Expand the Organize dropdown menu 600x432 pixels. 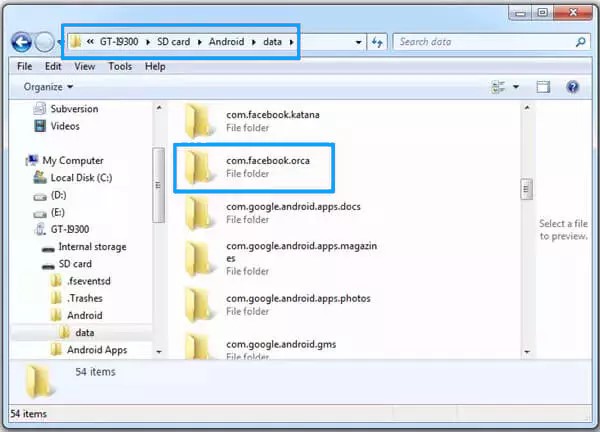click(48, 87)
